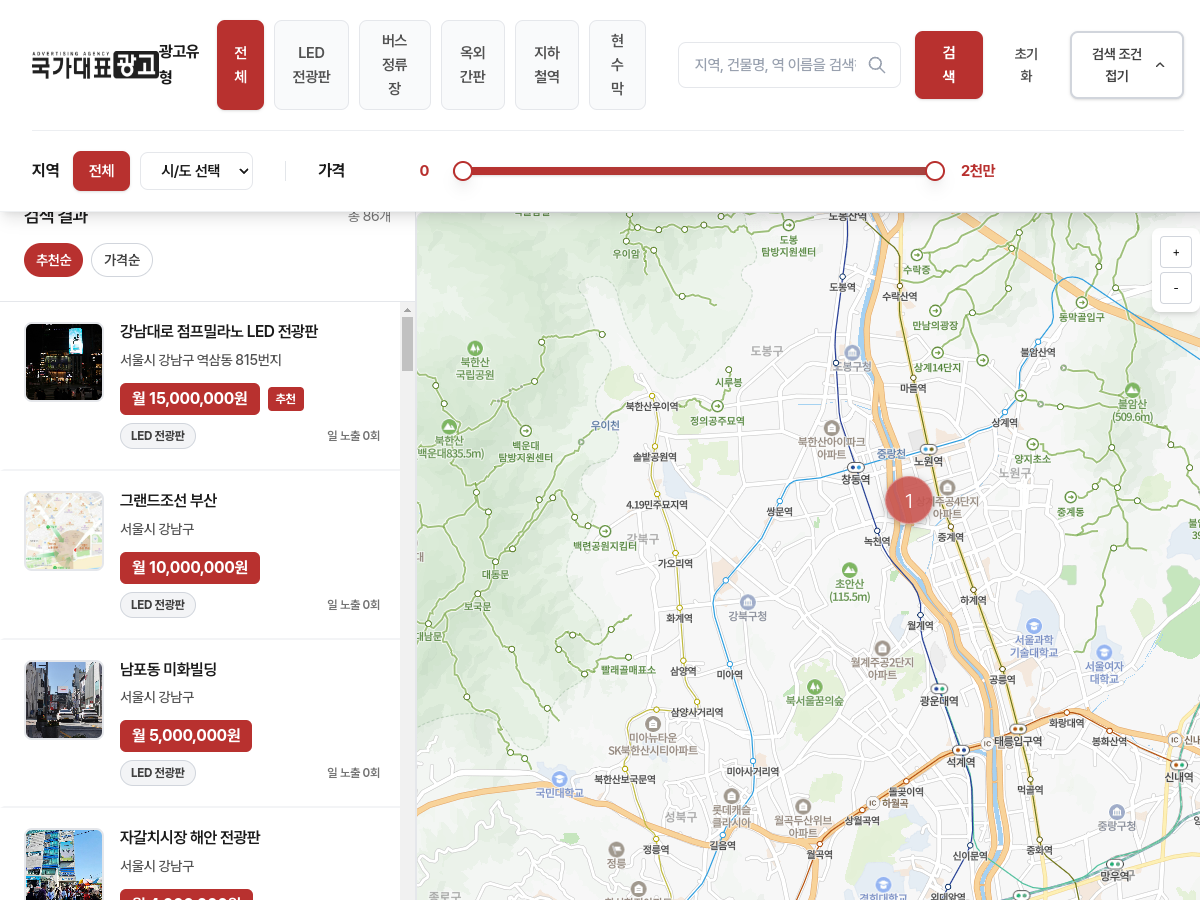Select the LED 전광판 ad type tab
The width and height of the screenshot is (1200, 900).
click(x=311, y=65)
